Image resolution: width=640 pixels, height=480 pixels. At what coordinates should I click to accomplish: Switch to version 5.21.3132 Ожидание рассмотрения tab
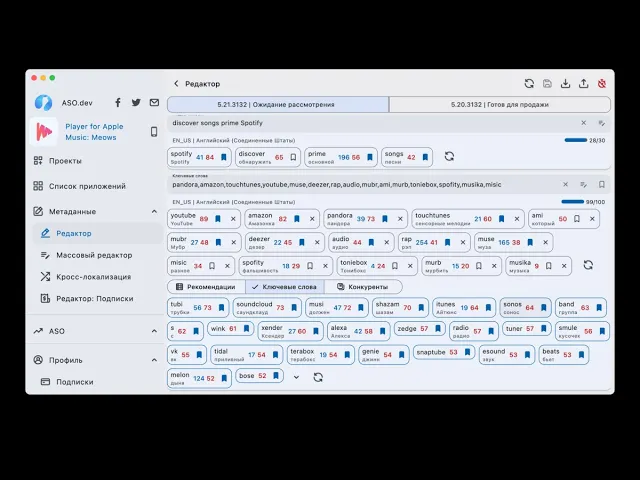pyautogui.click(x=278, y=104)
